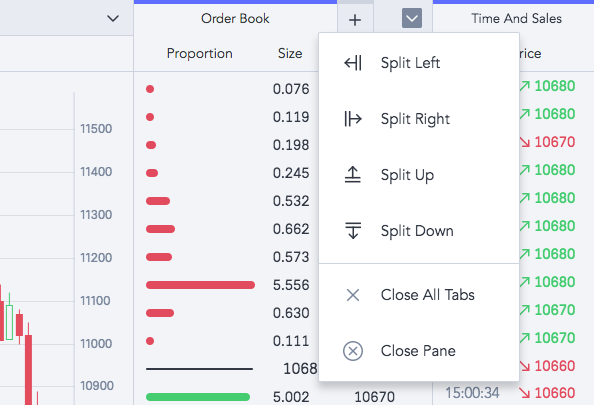The image size is (594, 405).
Task: Click the circled X Close Pane icon
Action: pos(353,351)
